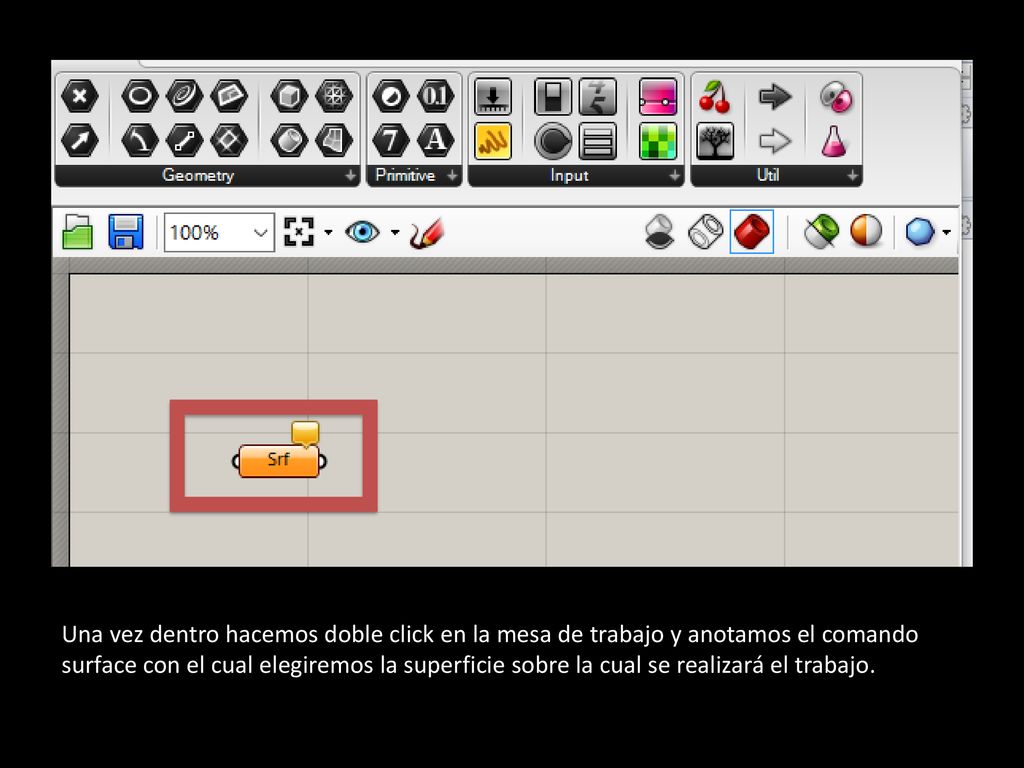Switch to red shaded preview mode
1024x768 pixels.
point(752,231)
